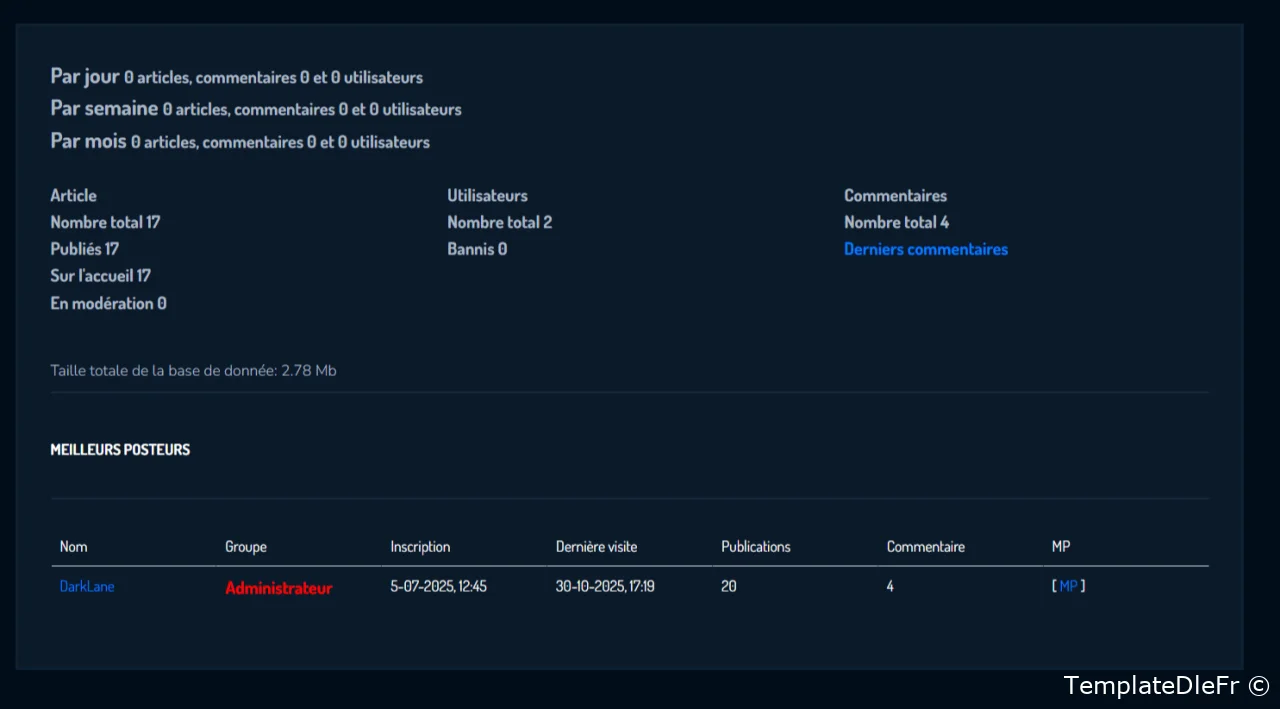This screenshot has height=709, width=1280.
Task: Click the database total size text
Action: [193, 371]
